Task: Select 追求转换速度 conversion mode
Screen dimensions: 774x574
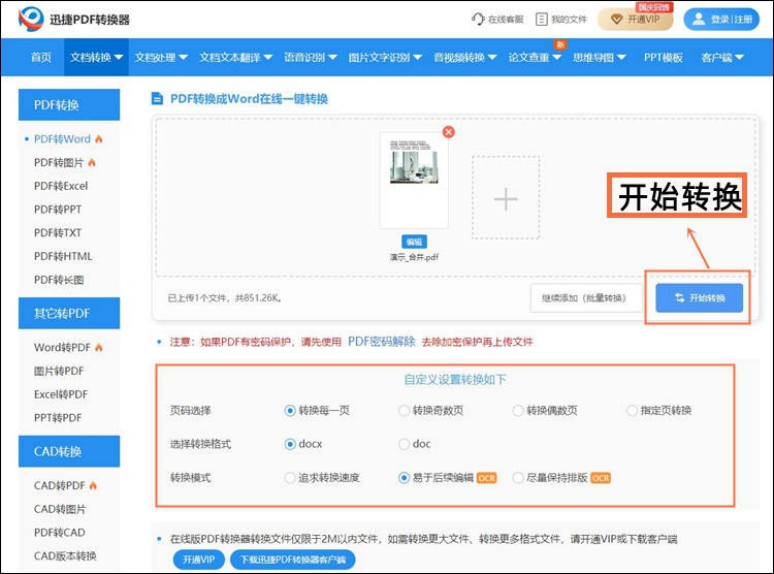Action: (x=290, y=478)
